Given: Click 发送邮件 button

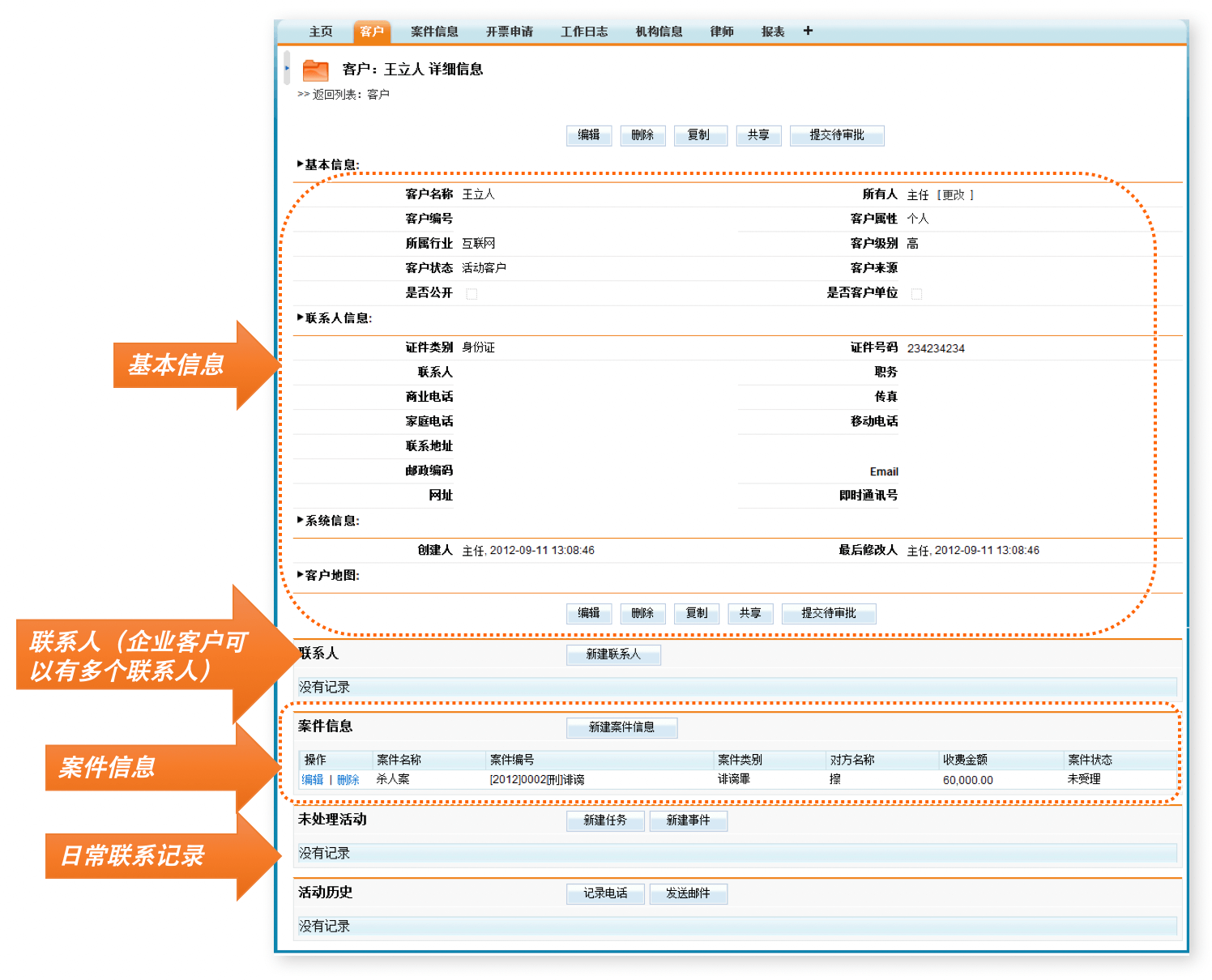Looking at the screenshot, I should pyautogui.click(x=688, y=893).
